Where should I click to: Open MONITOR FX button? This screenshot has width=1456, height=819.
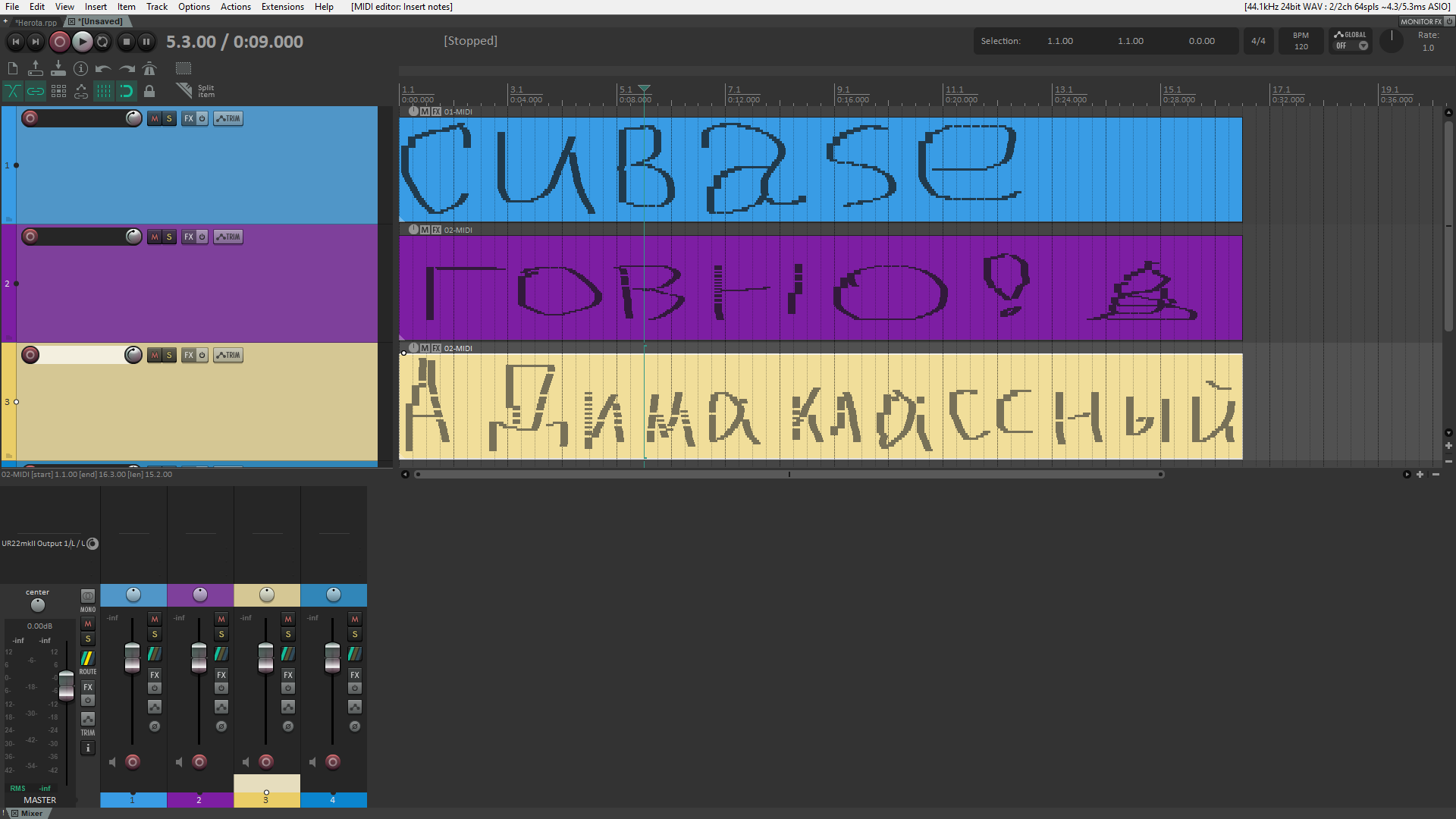tap(1422, 22)
